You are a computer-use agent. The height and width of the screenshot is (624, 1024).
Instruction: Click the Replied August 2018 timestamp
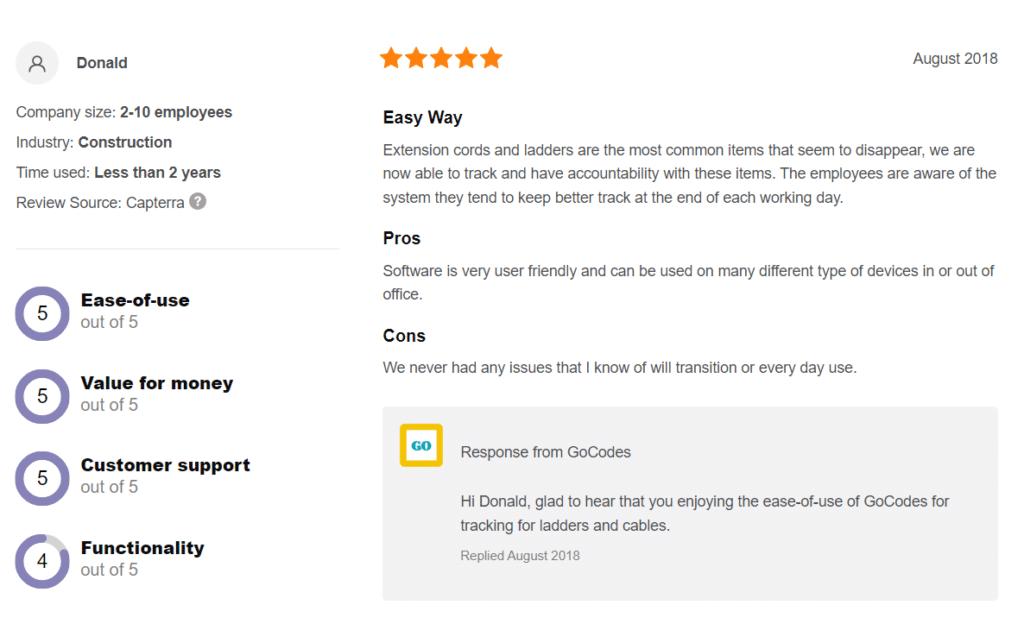click(520, 555)
